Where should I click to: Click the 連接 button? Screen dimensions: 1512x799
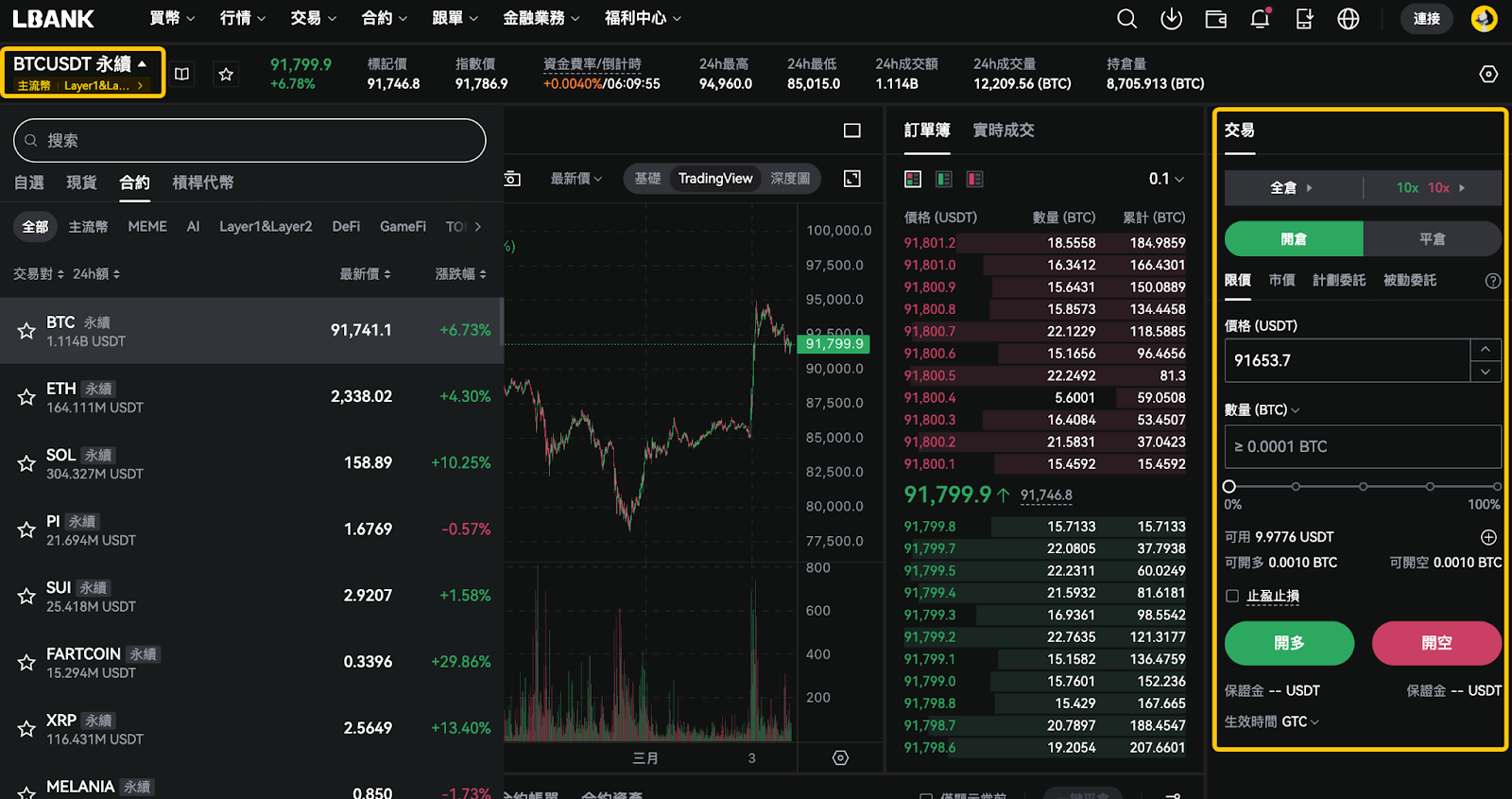coord(1427,19)
